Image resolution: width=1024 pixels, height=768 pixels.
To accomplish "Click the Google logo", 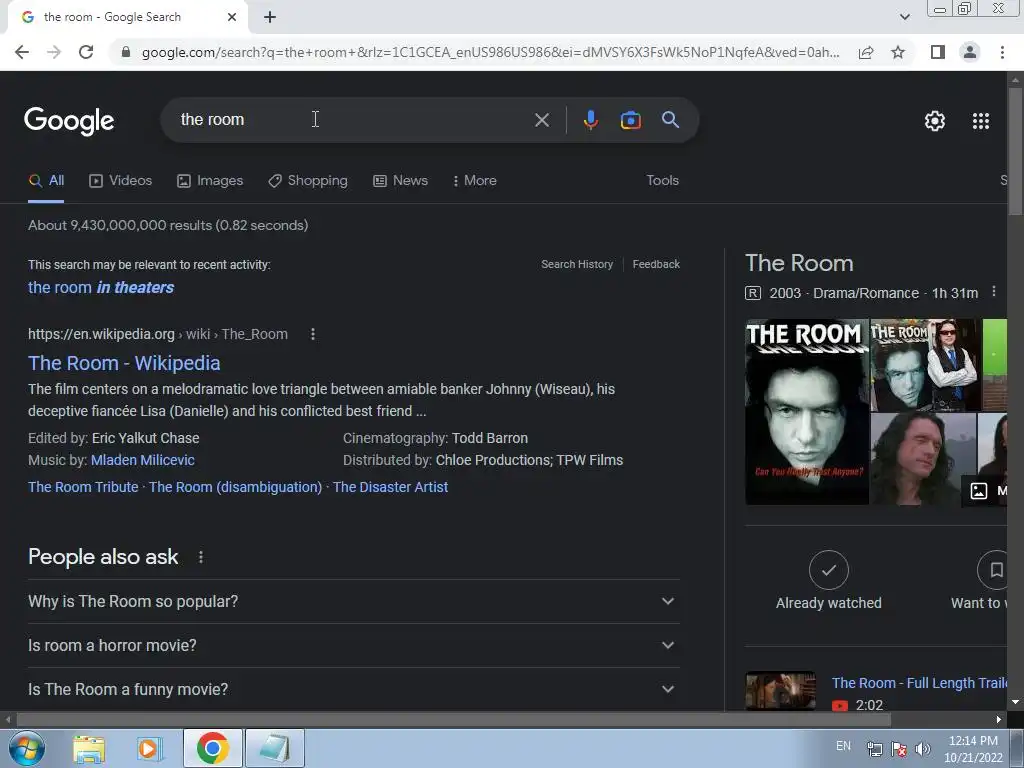I will 69,121.
